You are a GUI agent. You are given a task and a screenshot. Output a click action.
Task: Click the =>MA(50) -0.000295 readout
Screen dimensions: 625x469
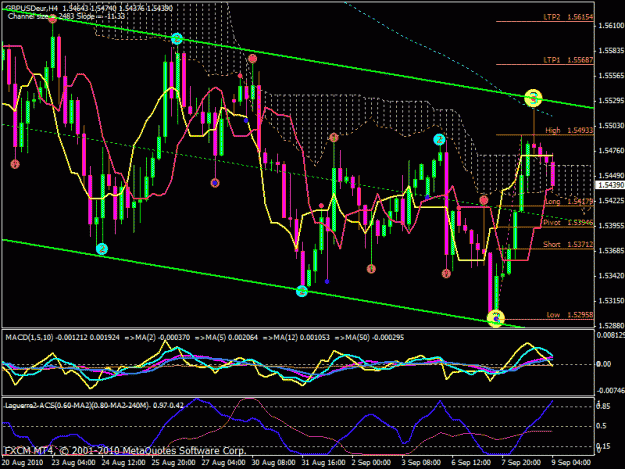[369, 338]
